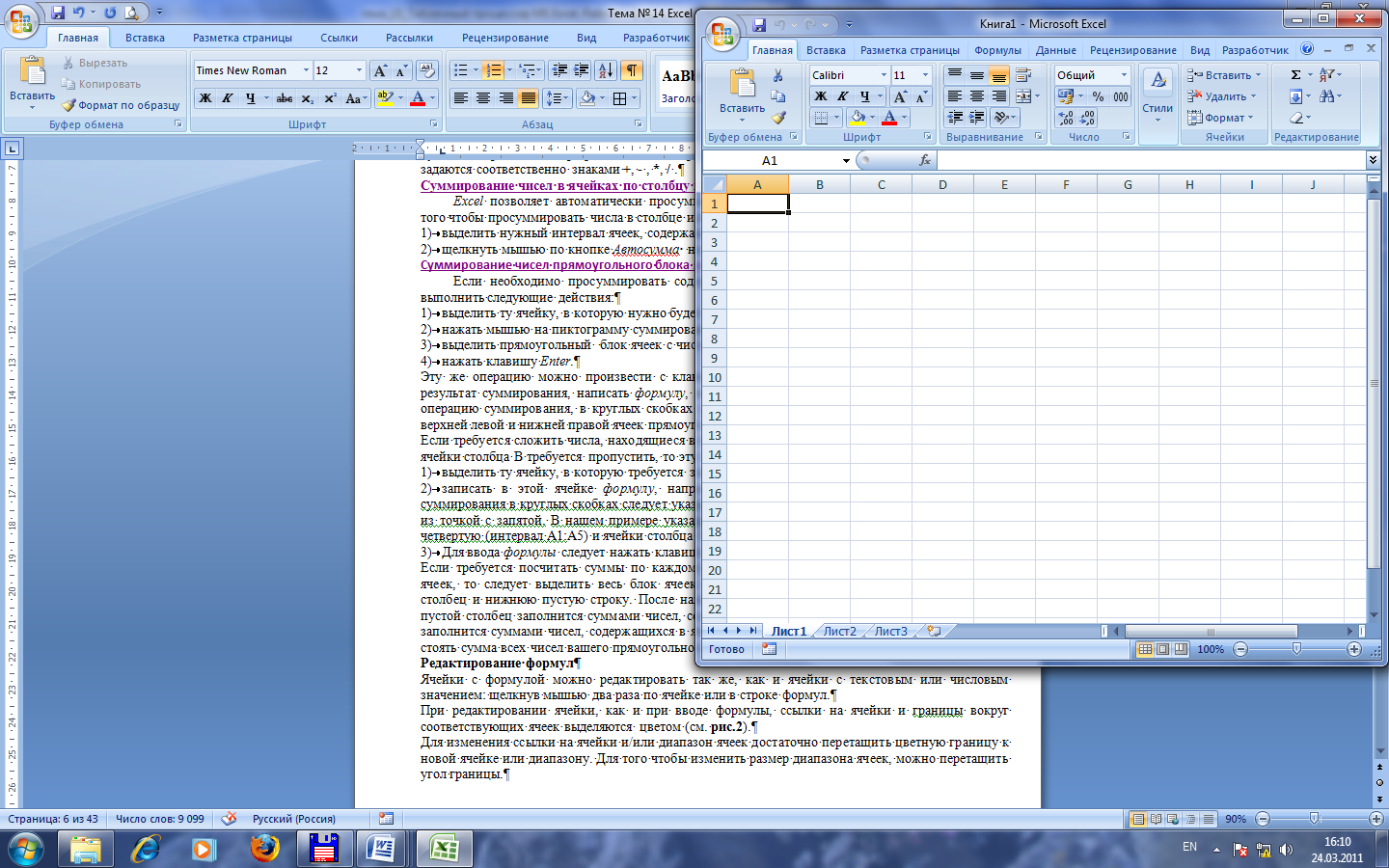Click Word Office button

coord(20,21)
